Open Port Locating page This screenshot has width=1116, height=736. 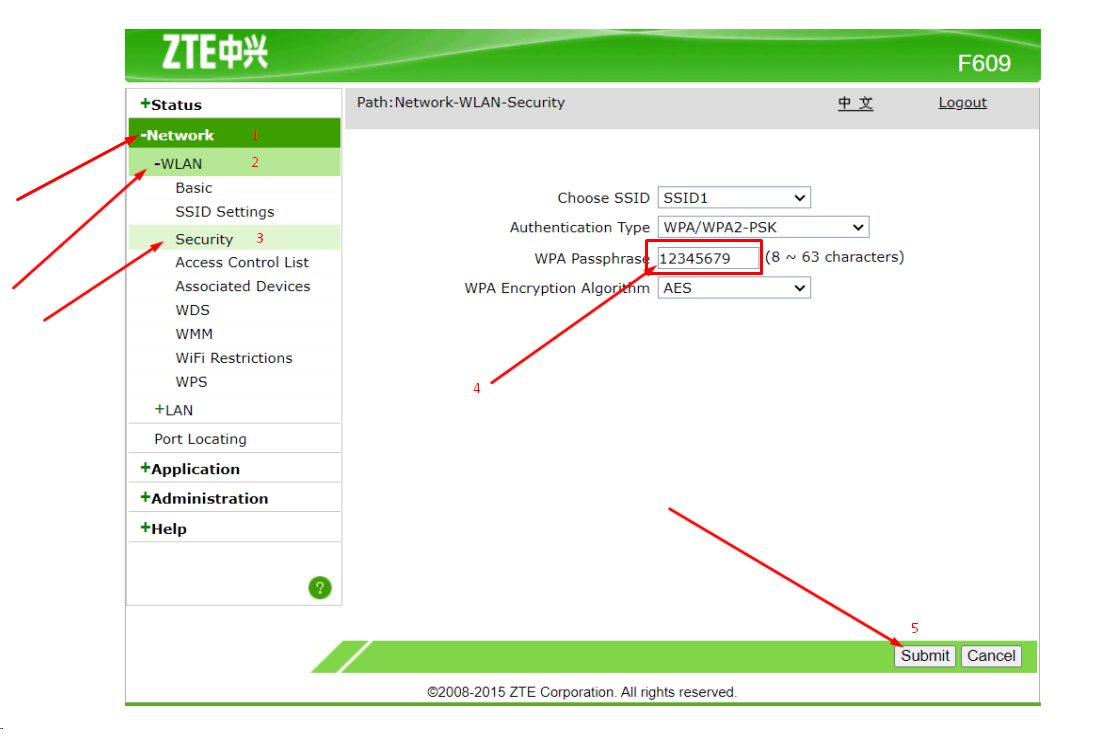click(200, 439)
